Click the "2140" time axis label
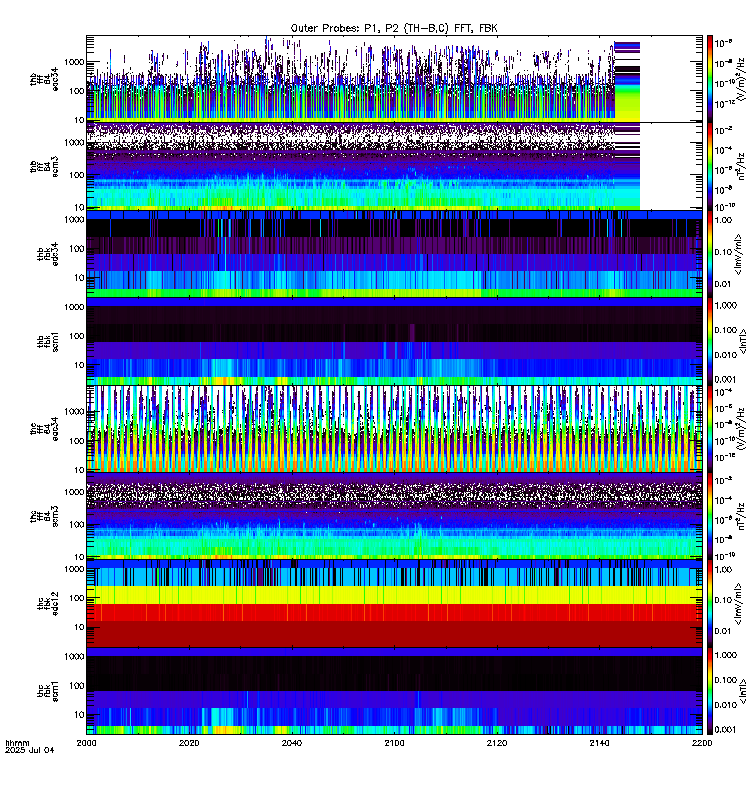The width and height of the screenshot is (750, 800). [x=599, y=743]
